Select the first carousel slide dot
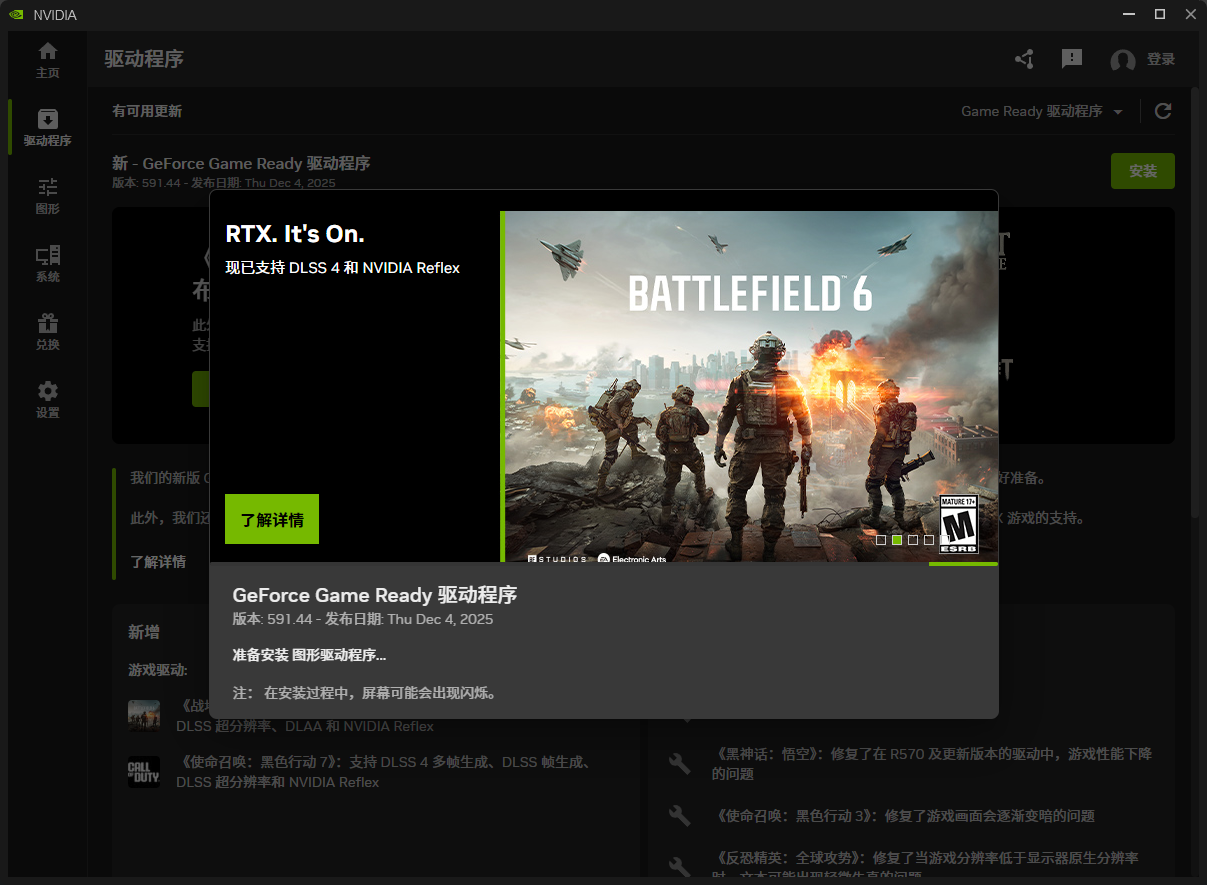 click(881, 540)
